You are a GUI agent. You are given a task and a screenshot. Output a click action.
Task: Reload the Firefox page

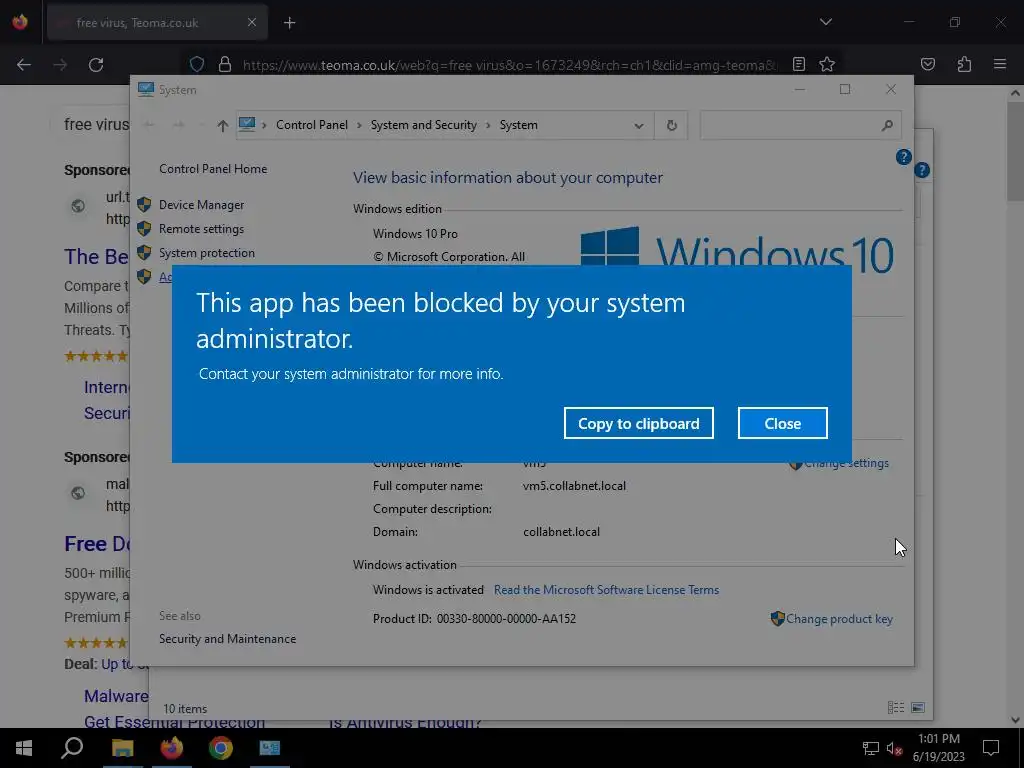[x=96, y=65]
